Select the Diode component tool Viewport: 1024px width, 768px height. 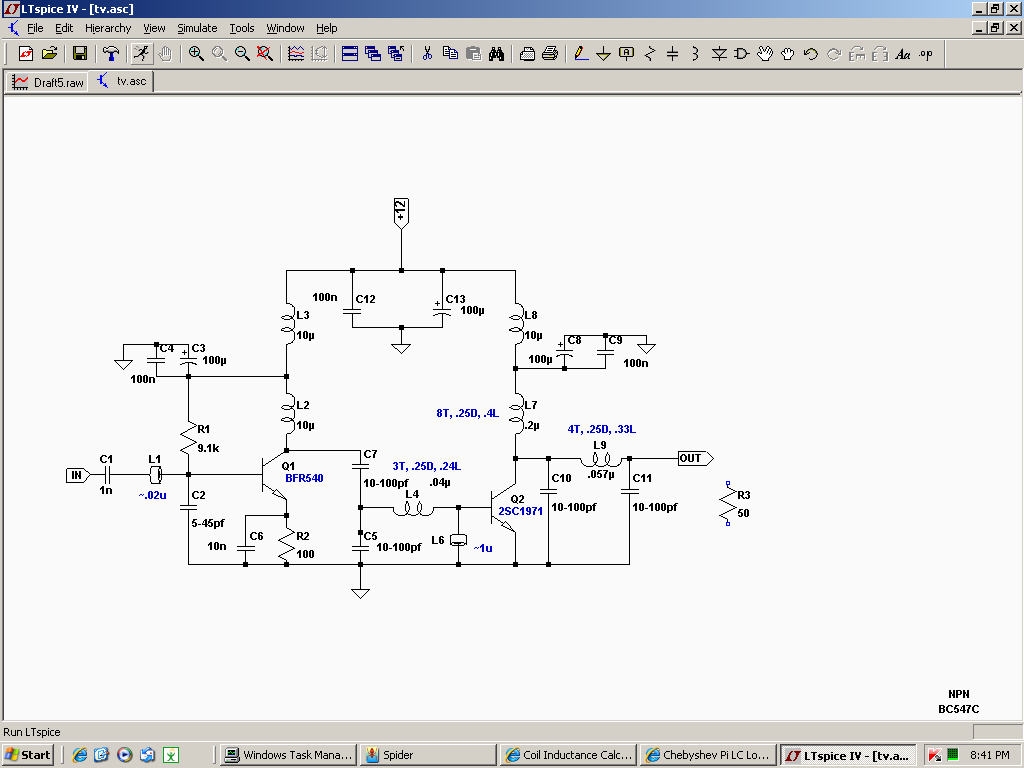point(719,54)
